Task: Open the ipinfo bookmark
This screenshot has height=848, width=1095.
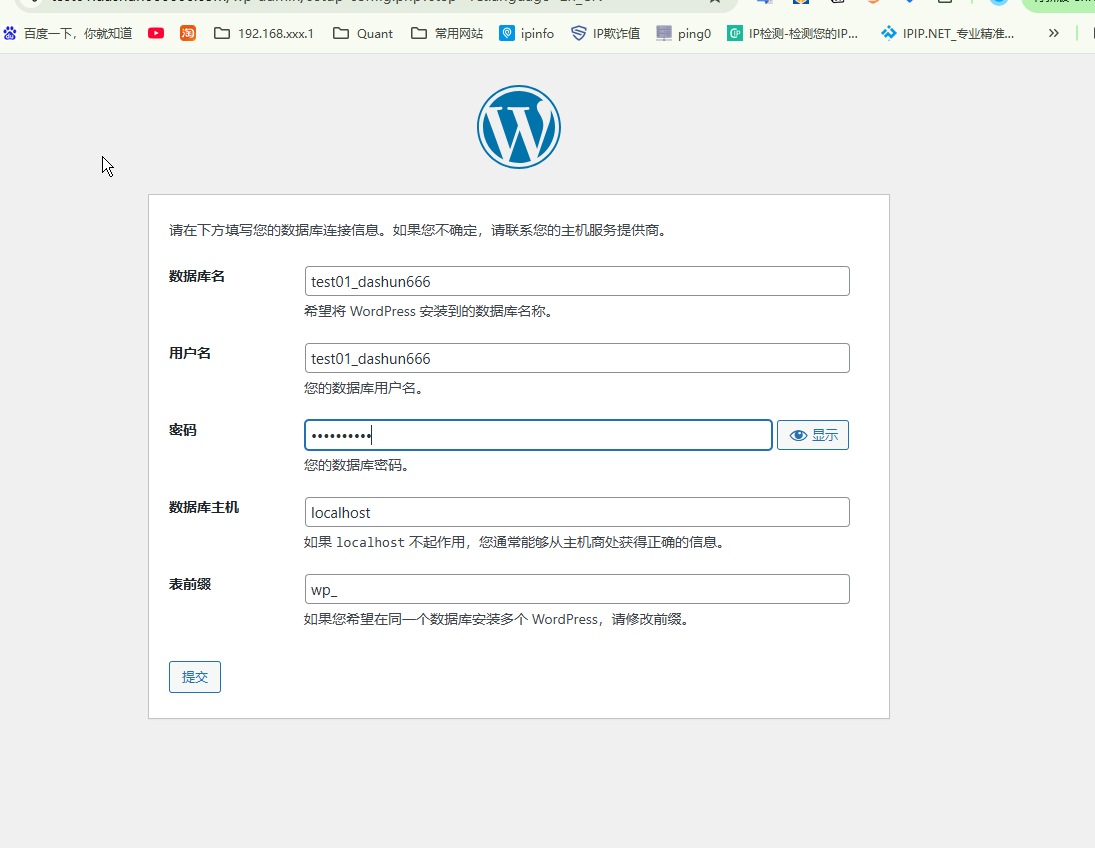Action: tap(527, 34)
